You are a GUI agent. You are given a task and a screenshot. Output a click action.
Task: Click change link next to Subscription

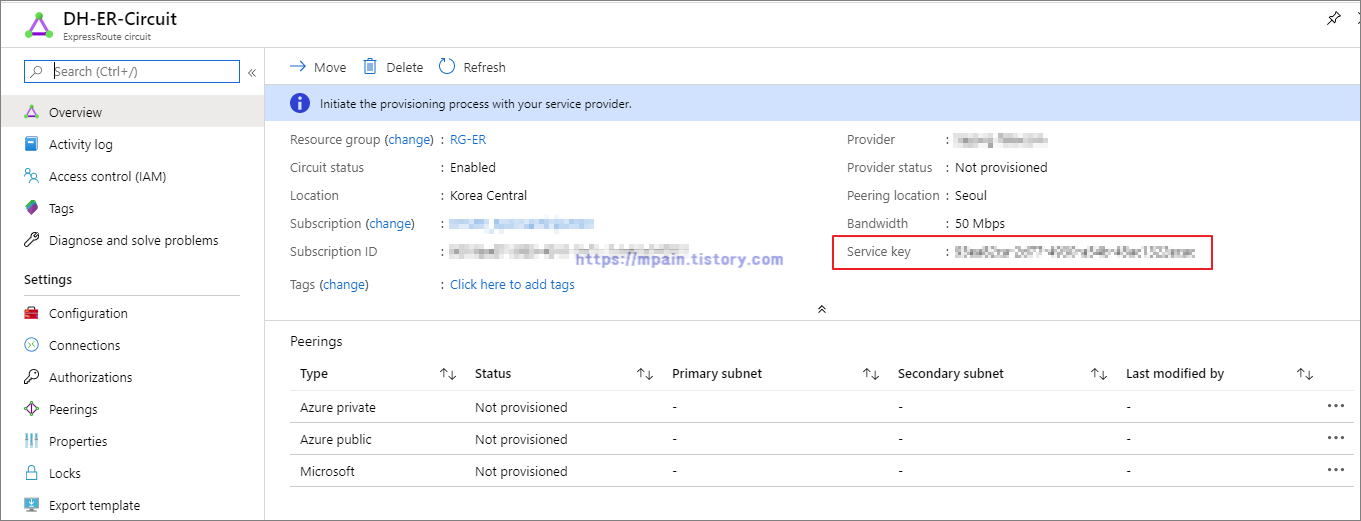(390, 224)
